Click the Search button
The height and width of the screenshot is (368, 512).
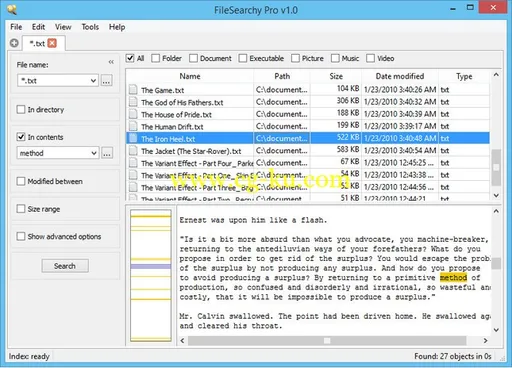65,266
